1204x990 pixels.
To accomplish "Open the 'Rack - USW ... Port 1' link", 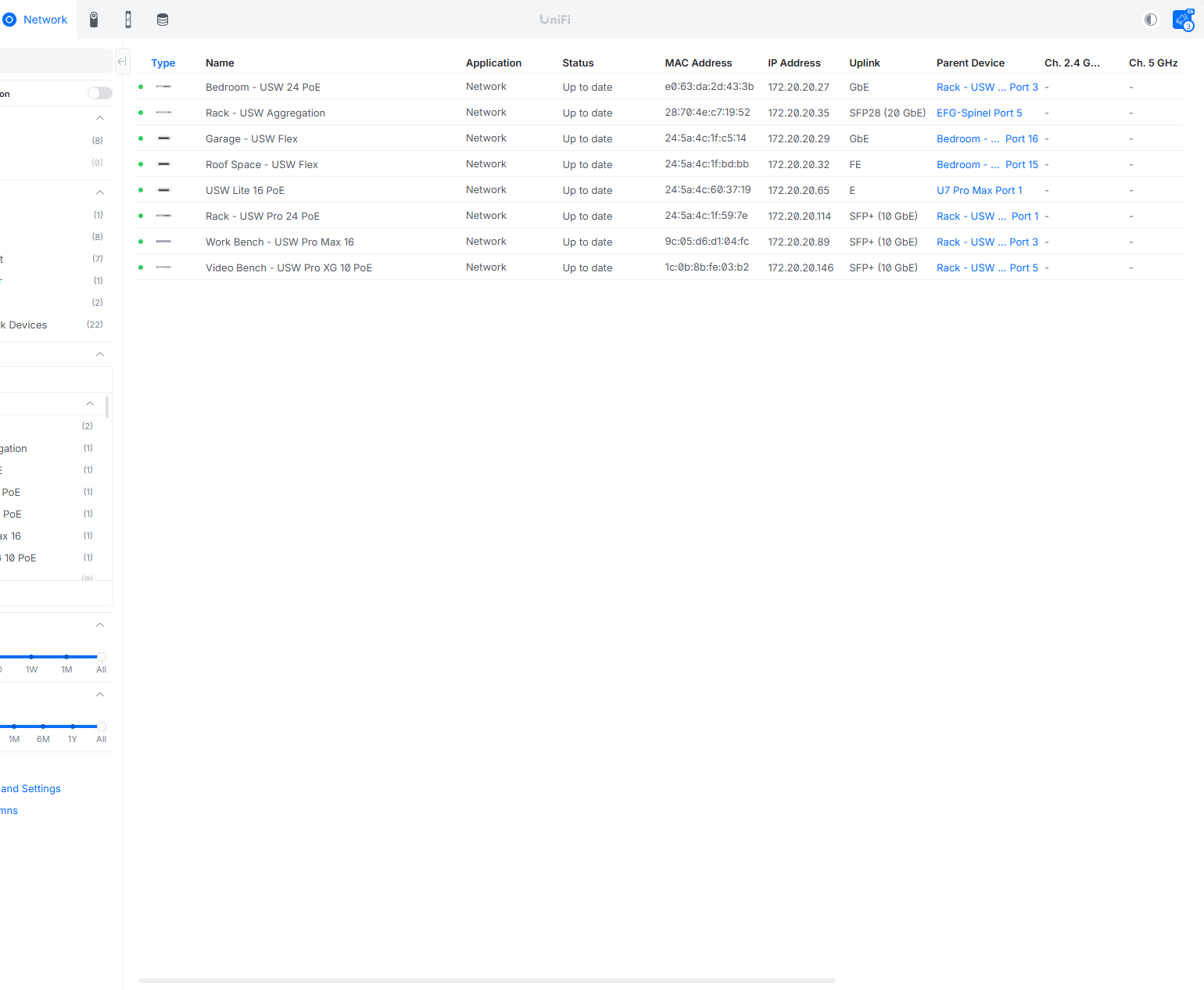I will pos(987,217).
